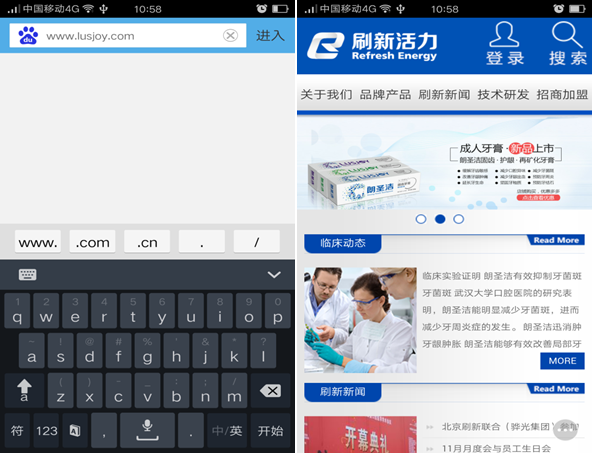Tap the Baidu paw logo icon
592x453 pixels.
(x=28, y=35)
